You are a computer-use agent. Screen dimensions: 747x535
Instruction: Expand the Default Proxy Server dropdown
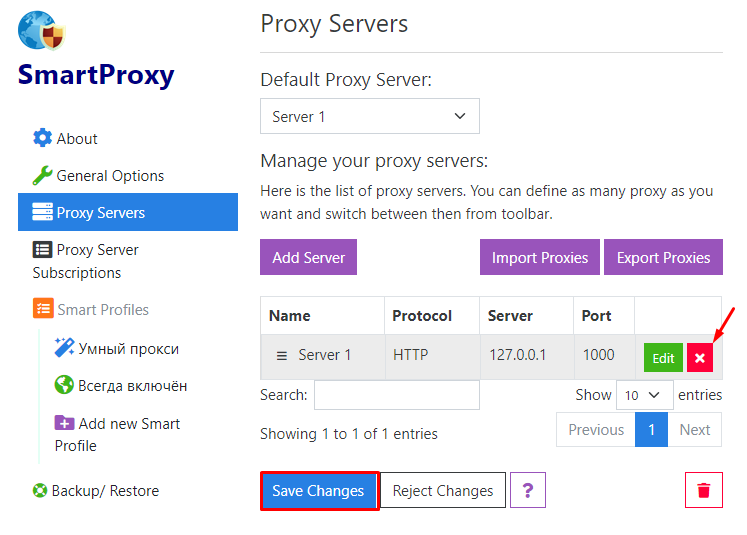click(x=370, y=116)
